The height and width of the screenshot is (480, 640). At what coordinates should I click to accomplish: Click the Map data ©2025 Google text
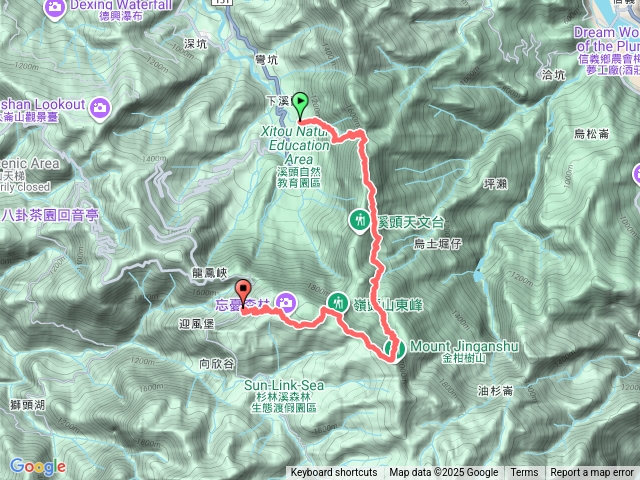pos(444,473)
